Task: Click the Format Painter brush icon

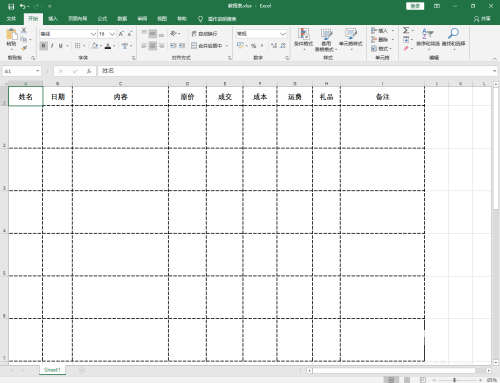Action: (24, 48)
